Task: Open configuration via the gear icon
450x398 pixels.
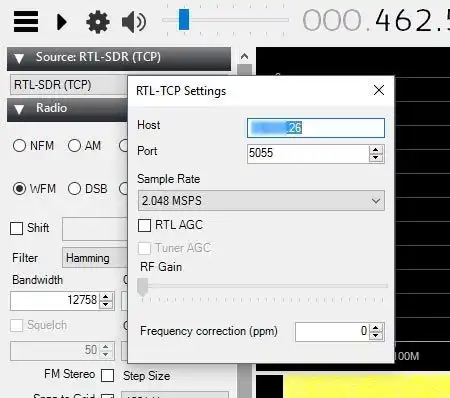Action: [x=98, y=22]
